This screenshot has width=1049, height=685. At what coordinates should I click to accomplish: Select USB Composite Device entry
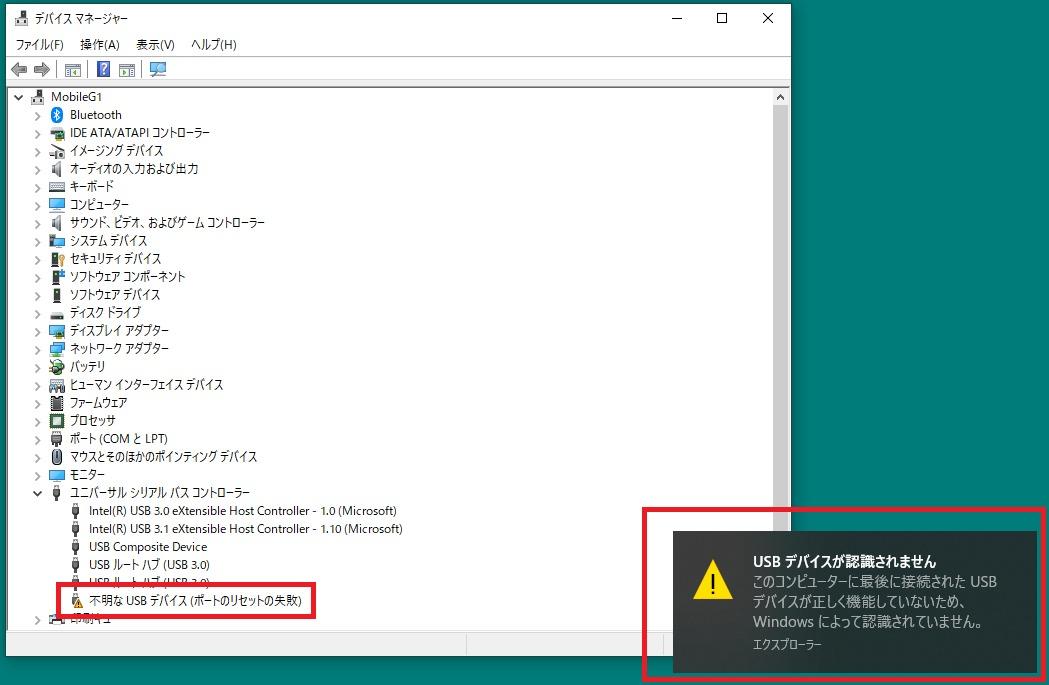click(x=148, y=547)
